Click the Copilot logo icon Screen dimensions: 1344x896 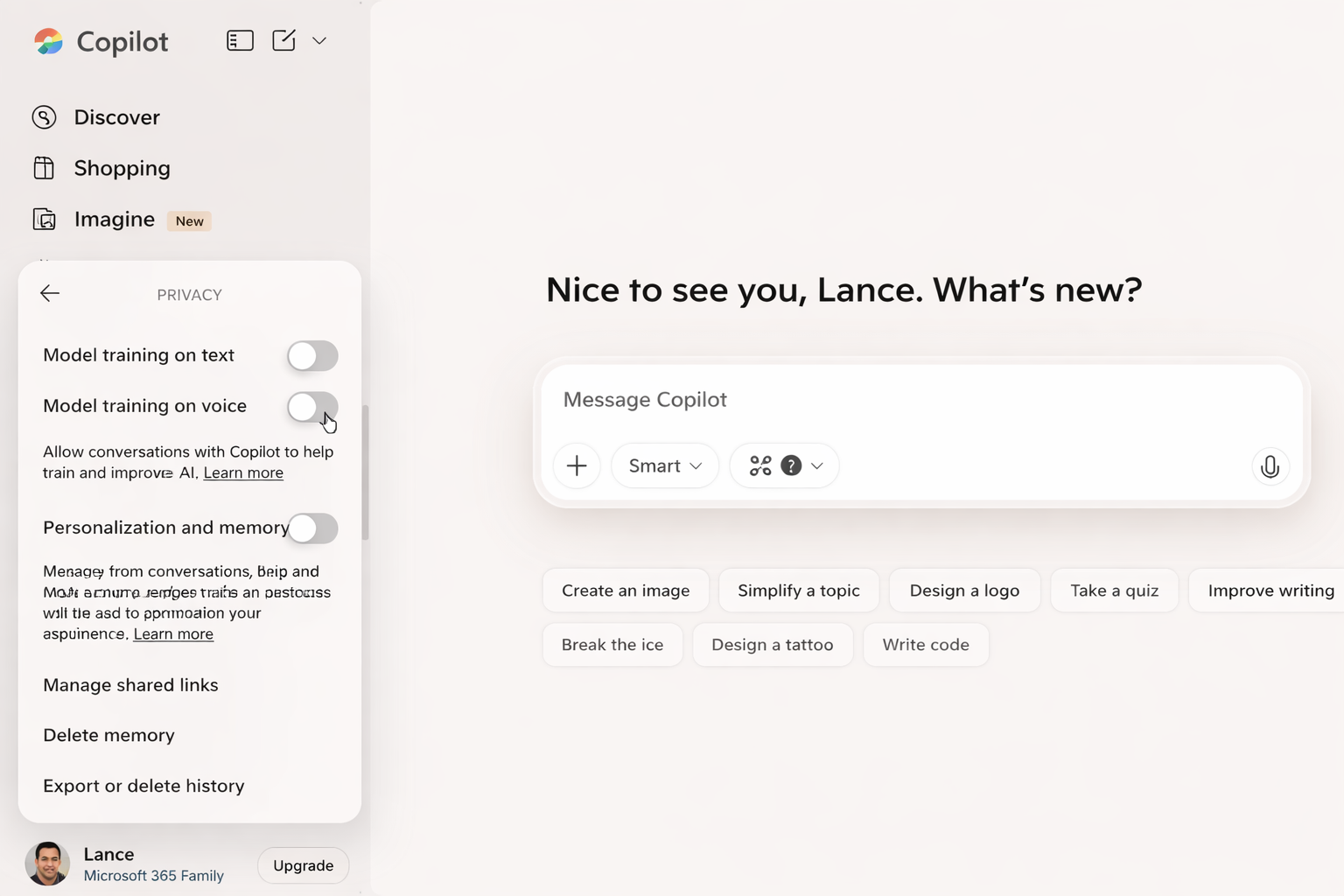point(48,41)
